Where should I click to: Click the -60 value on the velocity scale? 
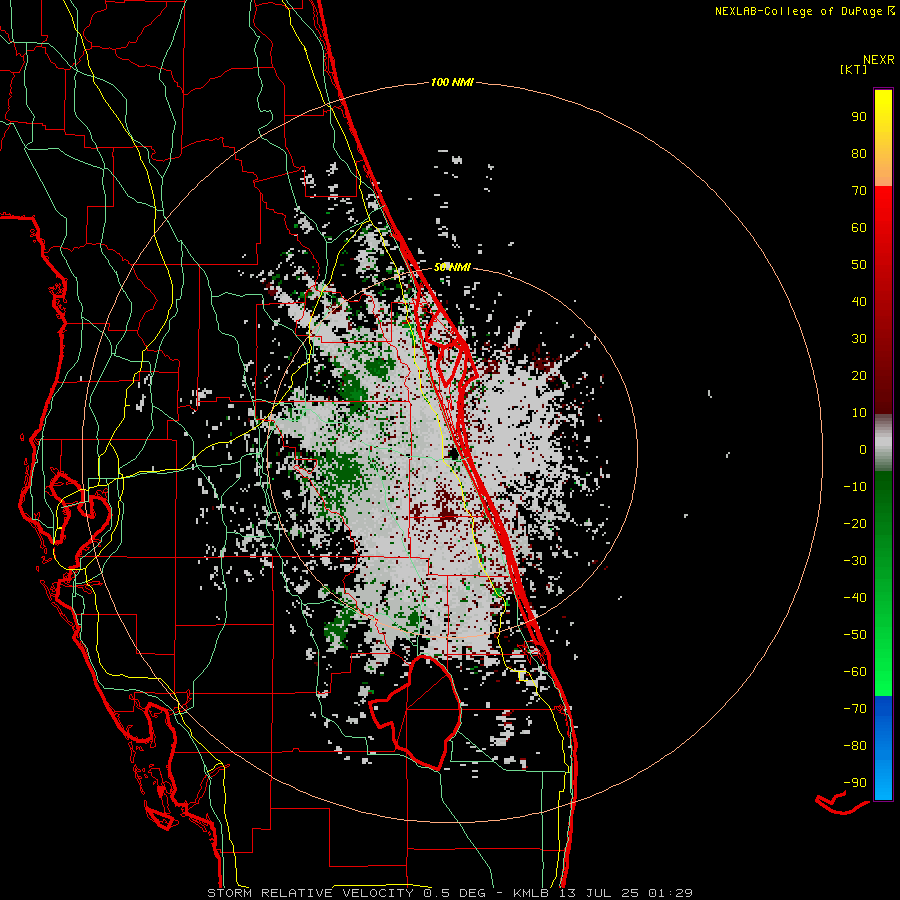click(855, 672)
